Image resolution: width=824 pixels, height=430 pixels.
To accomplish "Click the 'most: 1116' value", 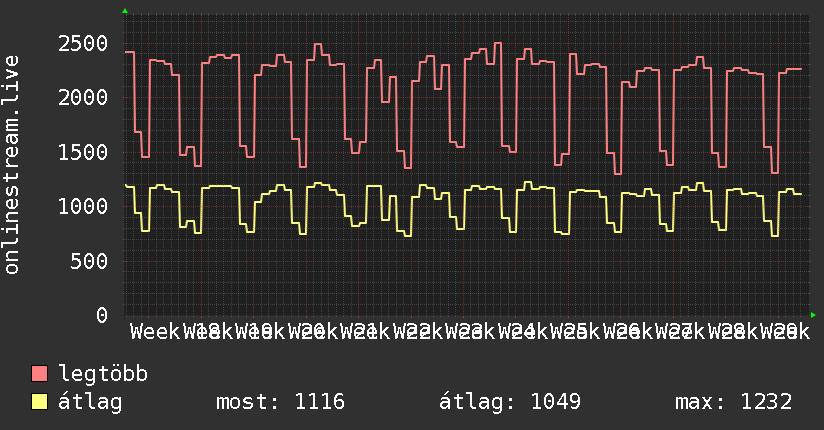I will click(x=281, y=402).
